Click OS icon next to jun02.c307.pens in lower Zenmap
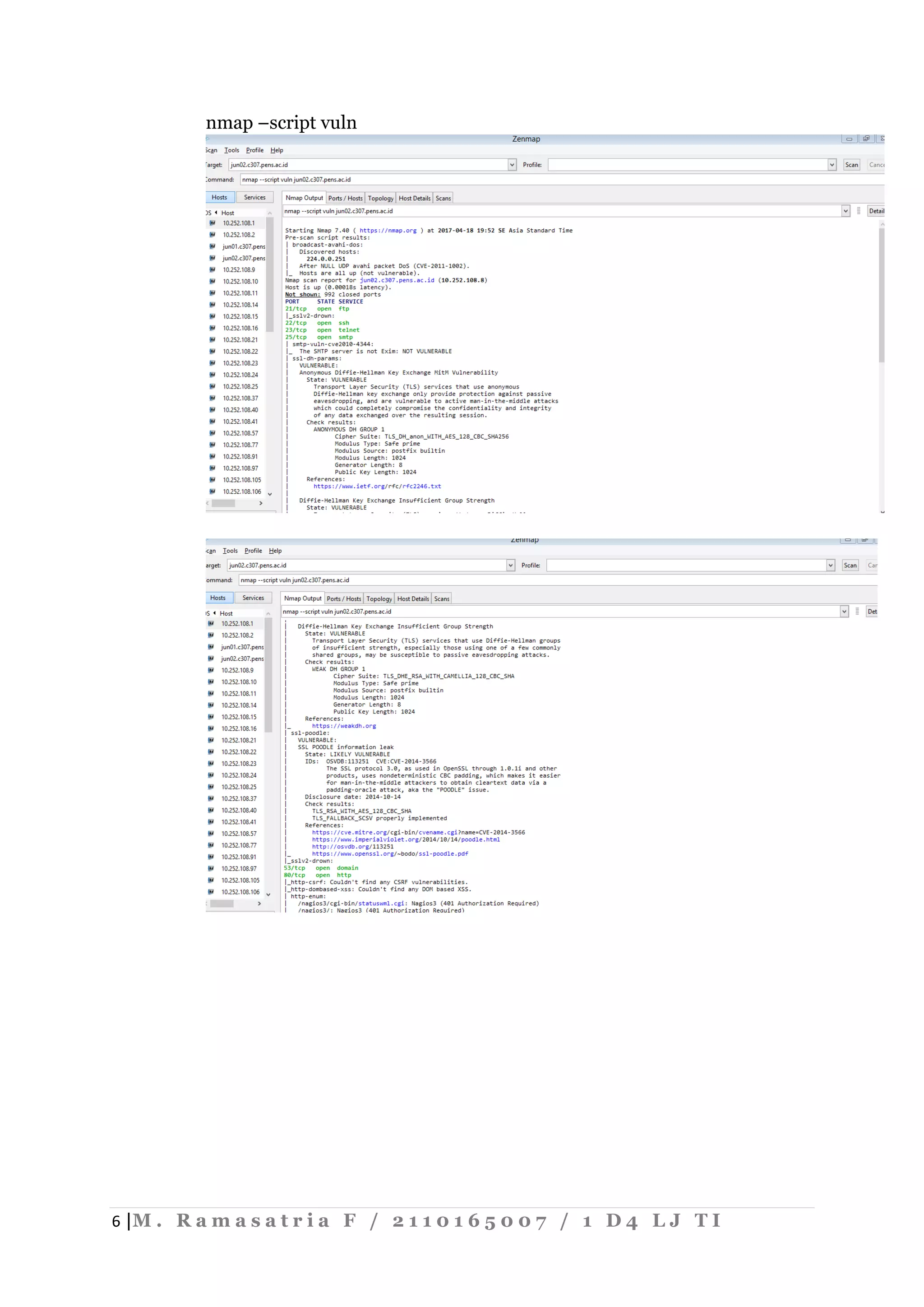 click(x=211, y=658)
